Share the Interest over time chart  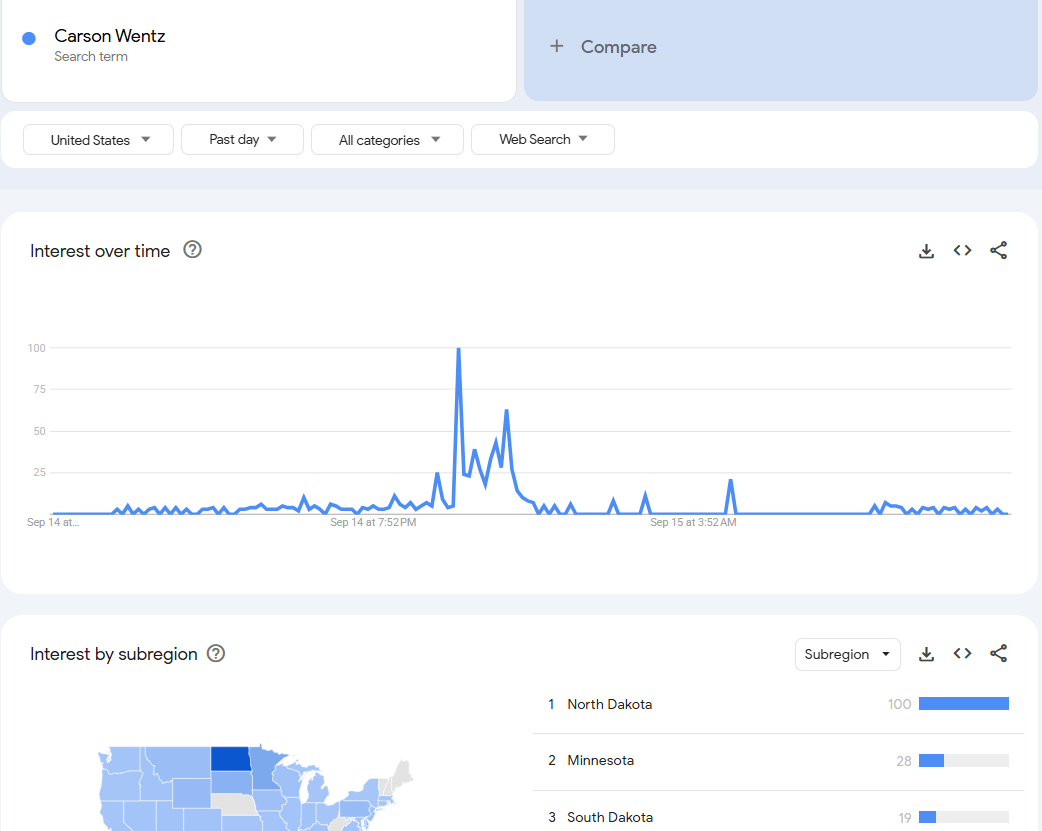998,251
